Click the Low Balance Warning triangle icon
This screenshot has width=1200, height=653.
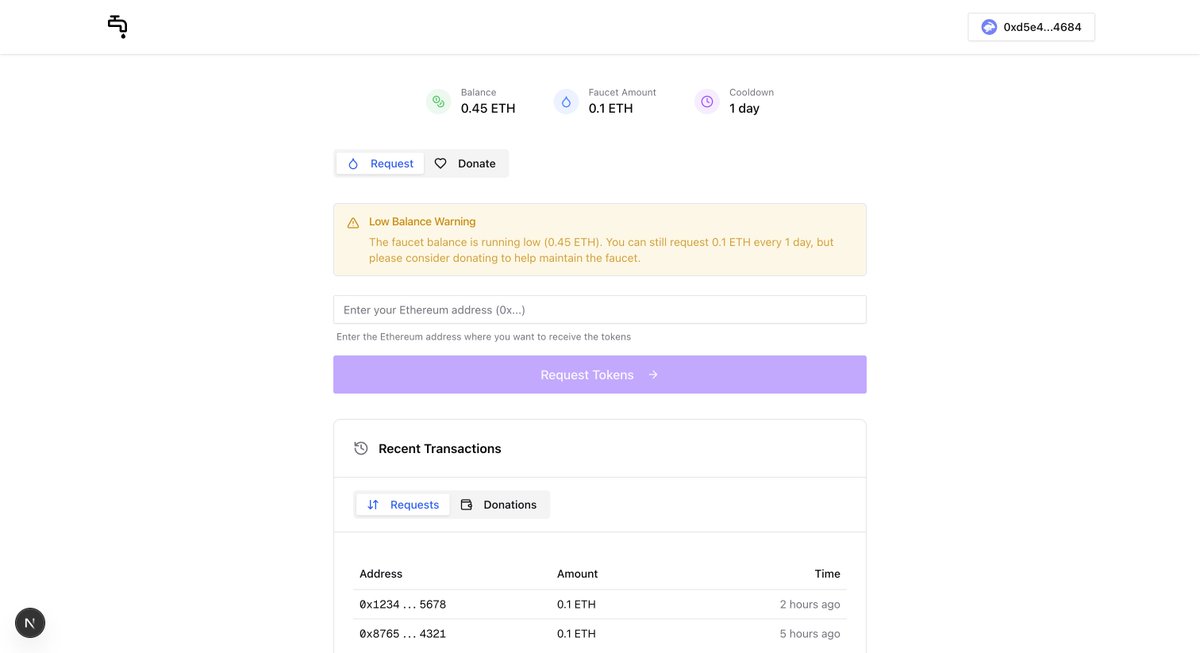(x=353, y=223)
